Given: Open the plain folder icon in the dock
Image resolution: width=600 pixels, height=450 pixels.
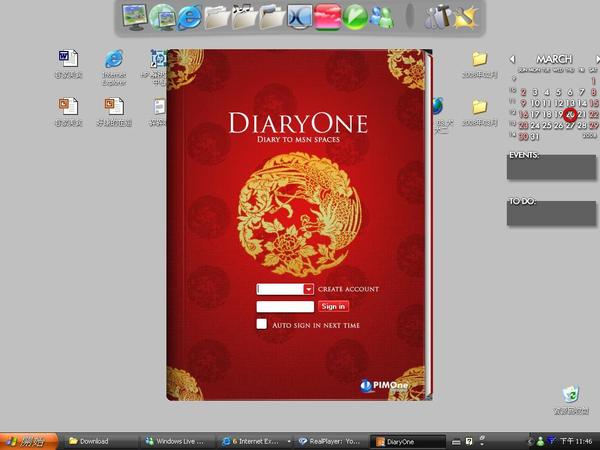Looking at the screenshot, I should [217, 17].
